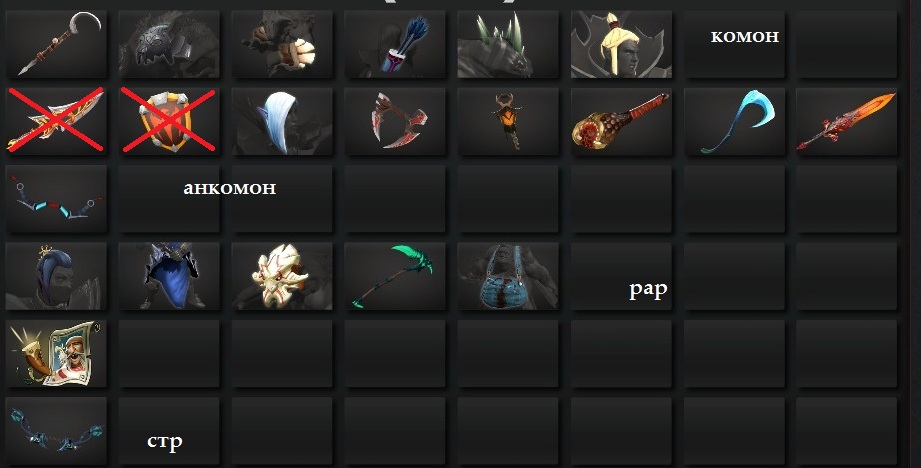Screen dimensions: 921x468
Task: Choose the white long hair item
Action: [x=282, y=121]
